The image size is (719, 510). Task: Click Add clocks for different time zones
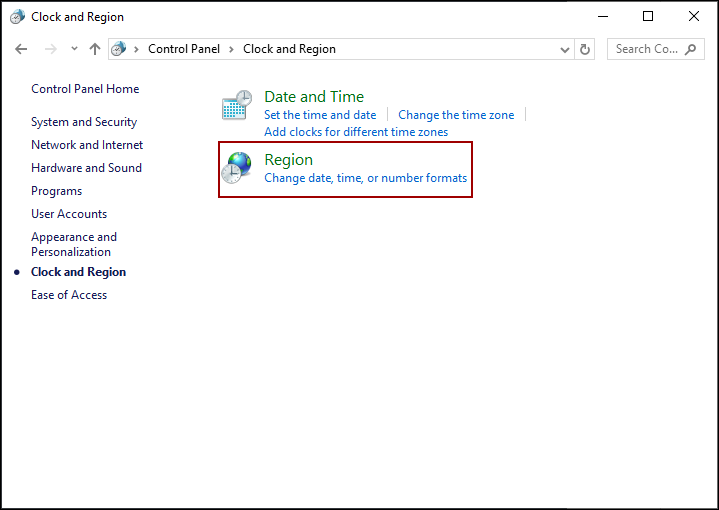(x=356, y=132)
